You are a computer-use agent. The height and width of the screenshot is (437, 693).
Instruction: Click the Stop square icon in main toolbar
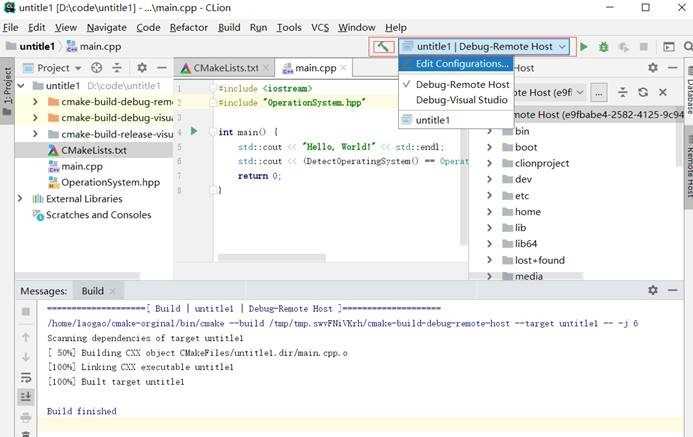click(644, 46)
